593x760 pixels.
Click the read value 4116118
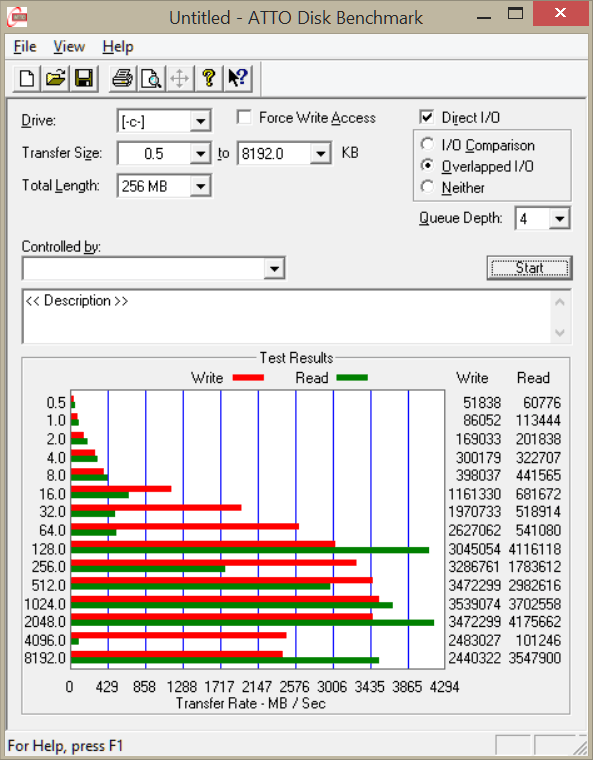[535, 549]
